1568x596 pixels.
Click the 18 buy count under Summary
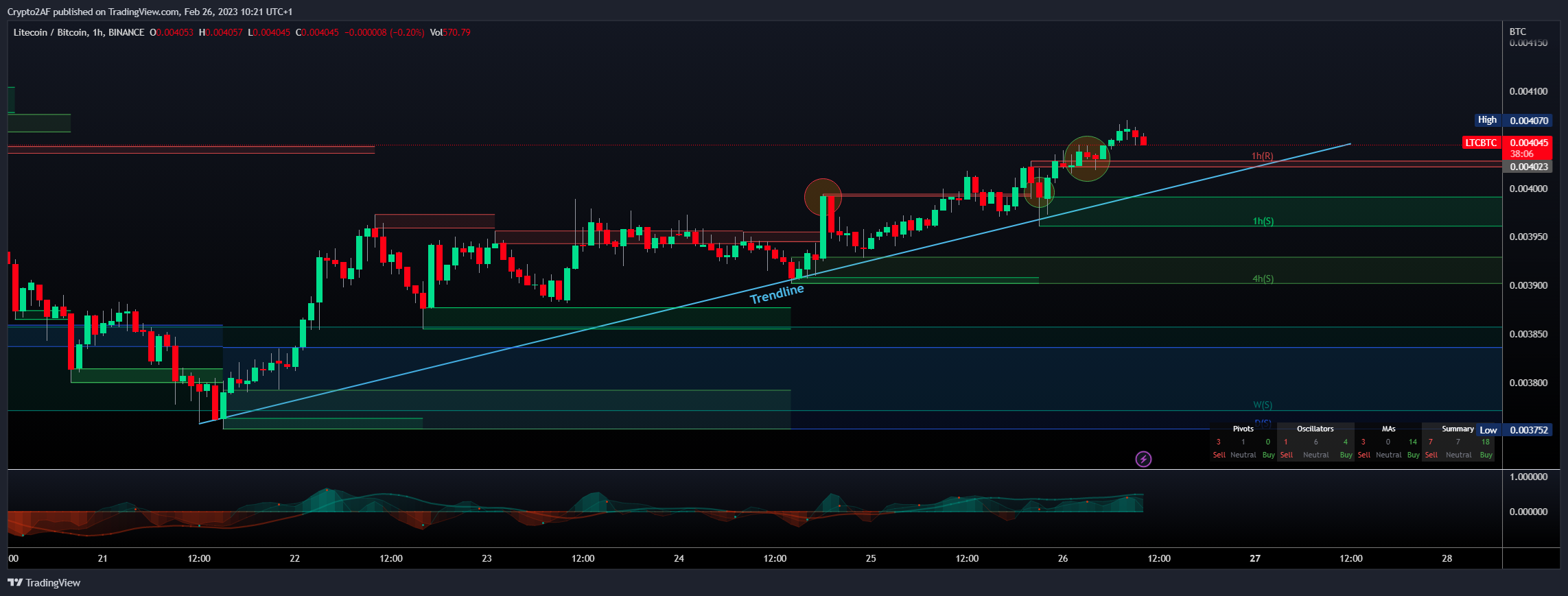[x=1486, y=442]
